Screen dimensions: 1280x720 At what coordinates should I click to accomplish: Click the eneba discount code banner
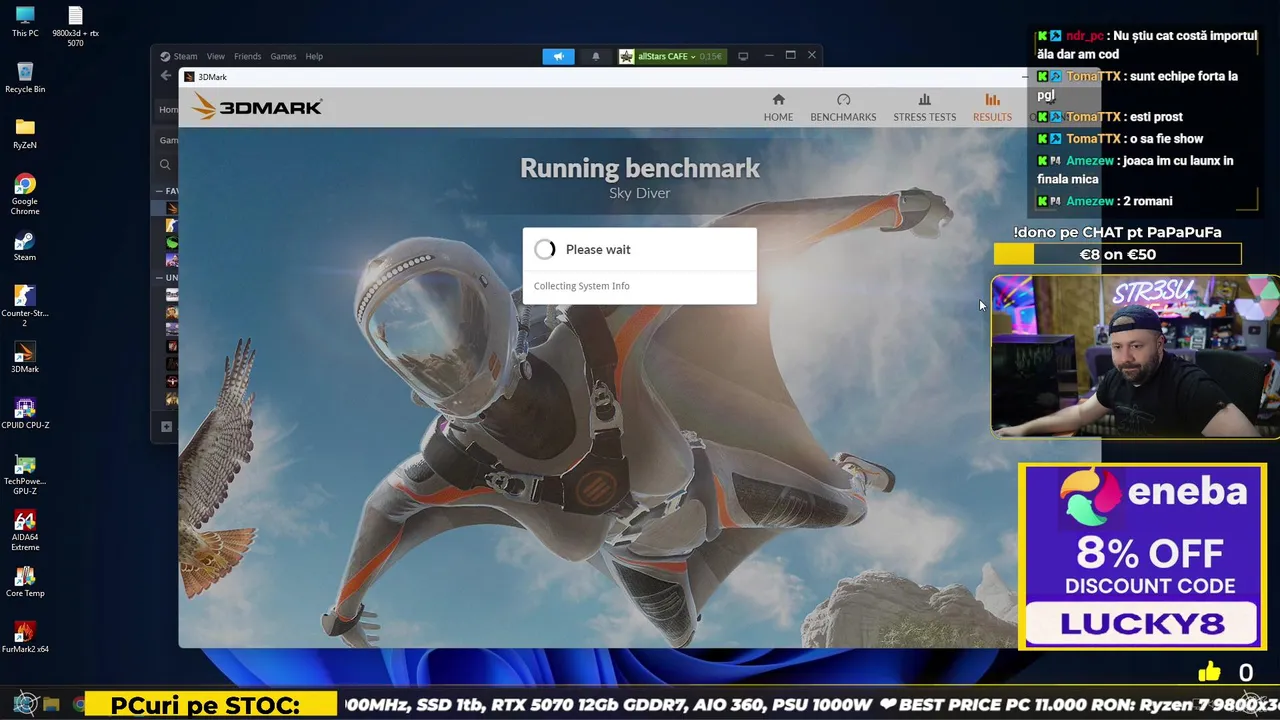[x=1142, y=556]
